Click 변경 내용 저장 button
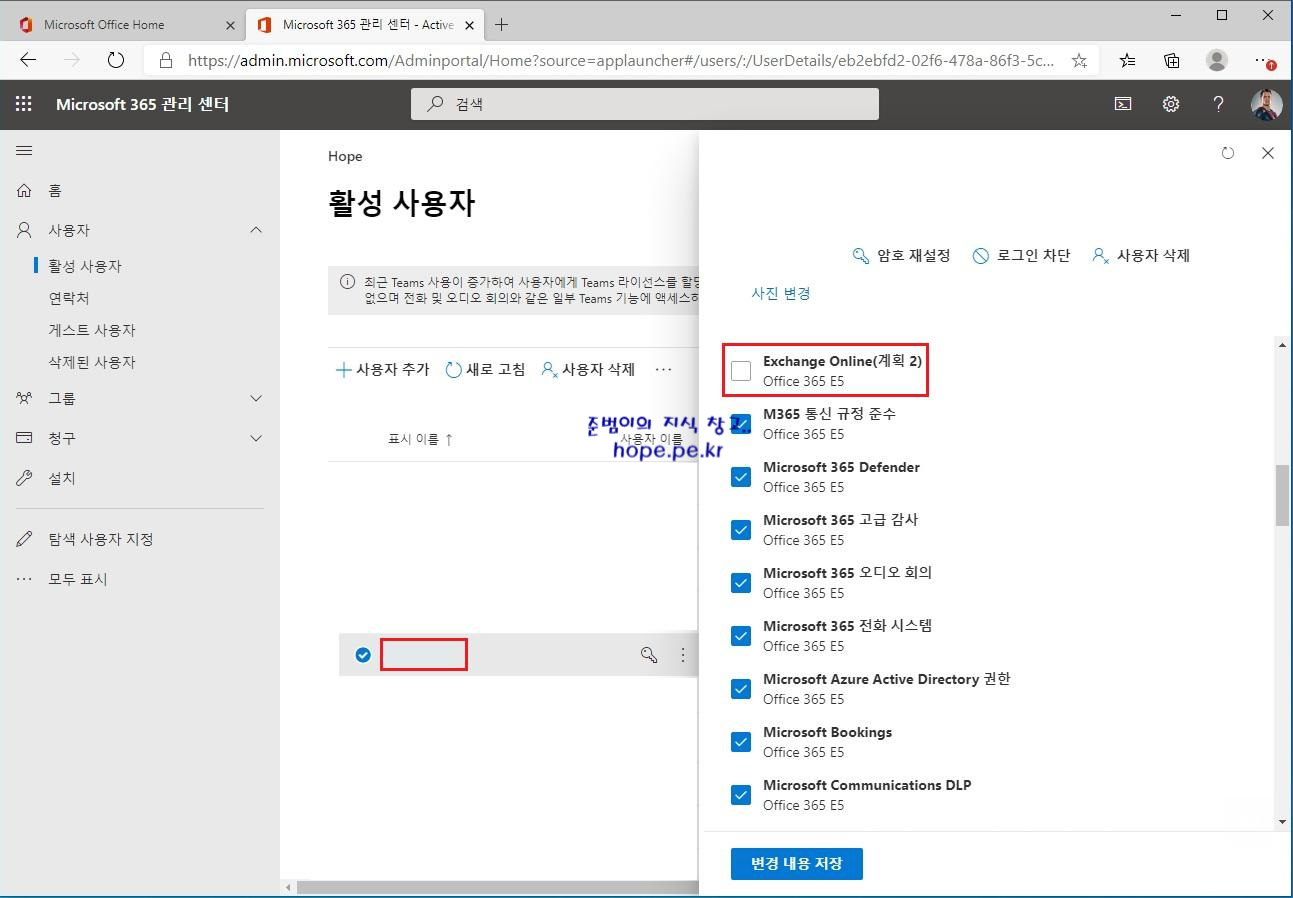1293x898 pixels. (x=797, y=863)
